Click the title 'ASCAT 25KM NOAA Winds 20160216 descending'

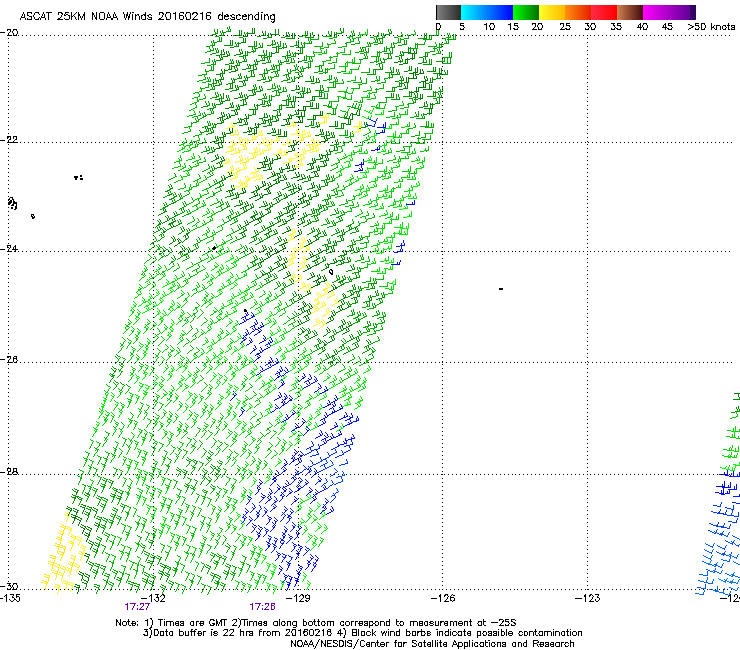tap(147, 16)
